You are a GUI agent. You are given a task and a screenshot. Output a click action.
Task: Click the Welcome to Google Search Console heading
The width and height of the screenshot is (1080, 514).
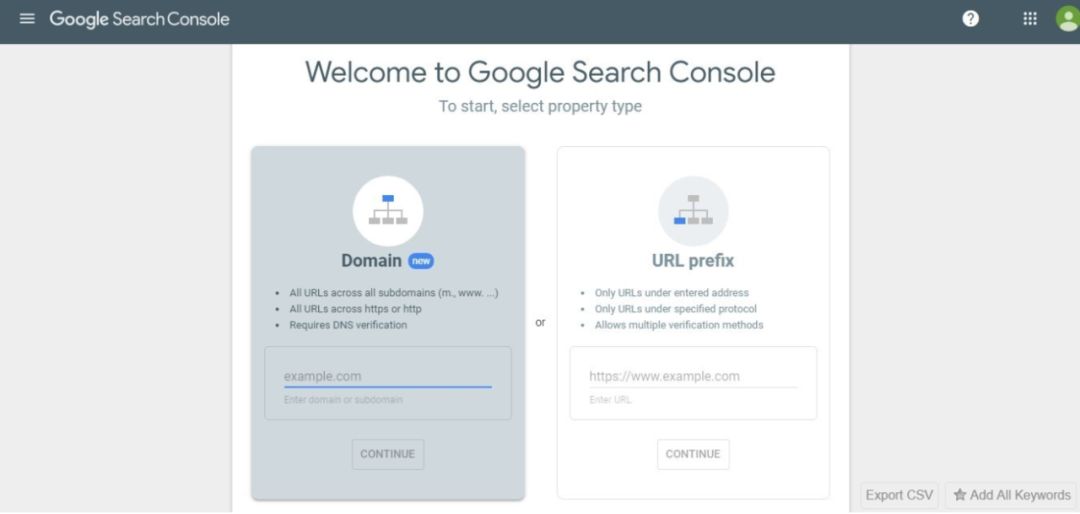coord(540,72)
